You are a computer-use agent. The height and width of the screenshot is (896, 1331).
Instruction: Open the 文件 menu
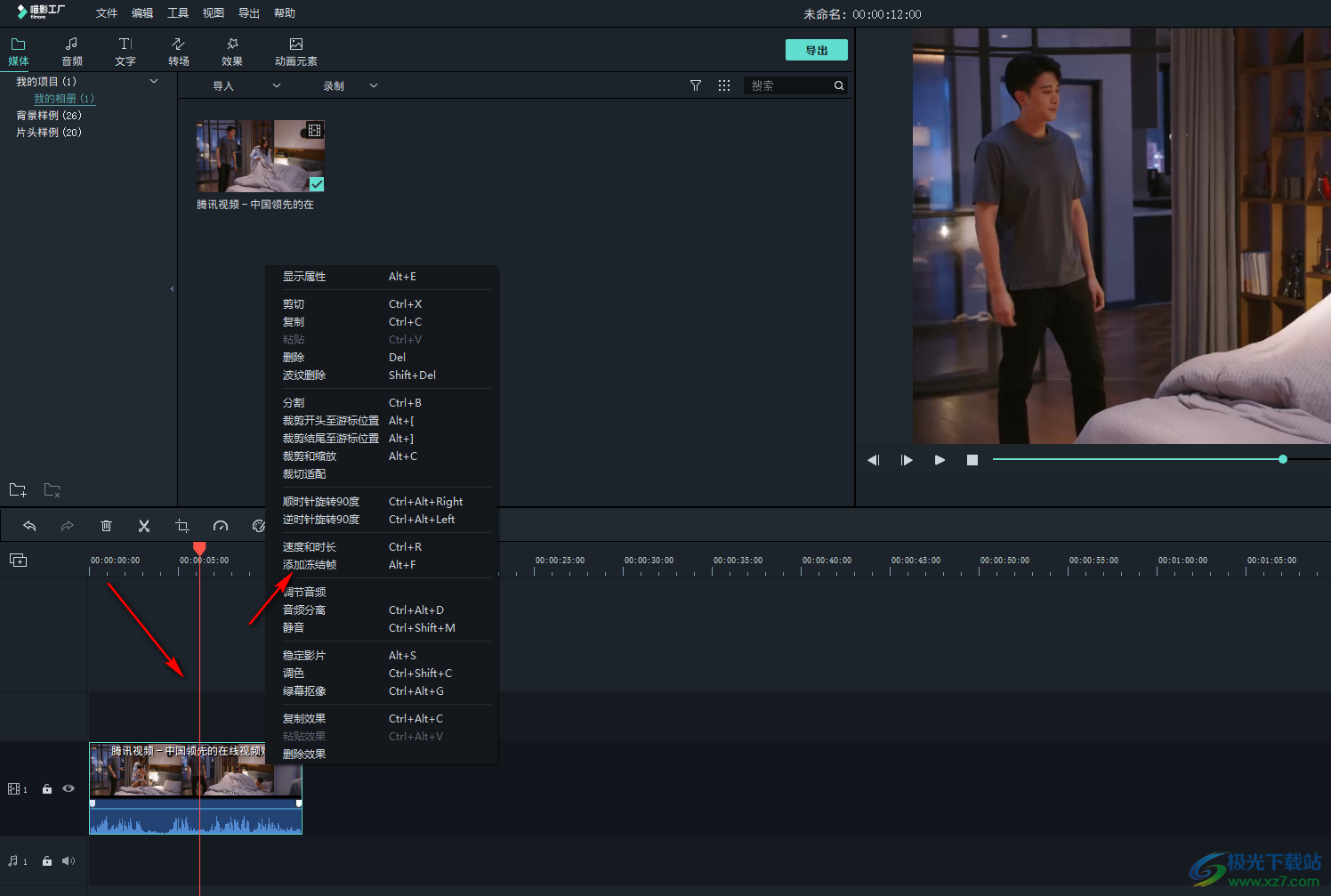pos(107,13)
